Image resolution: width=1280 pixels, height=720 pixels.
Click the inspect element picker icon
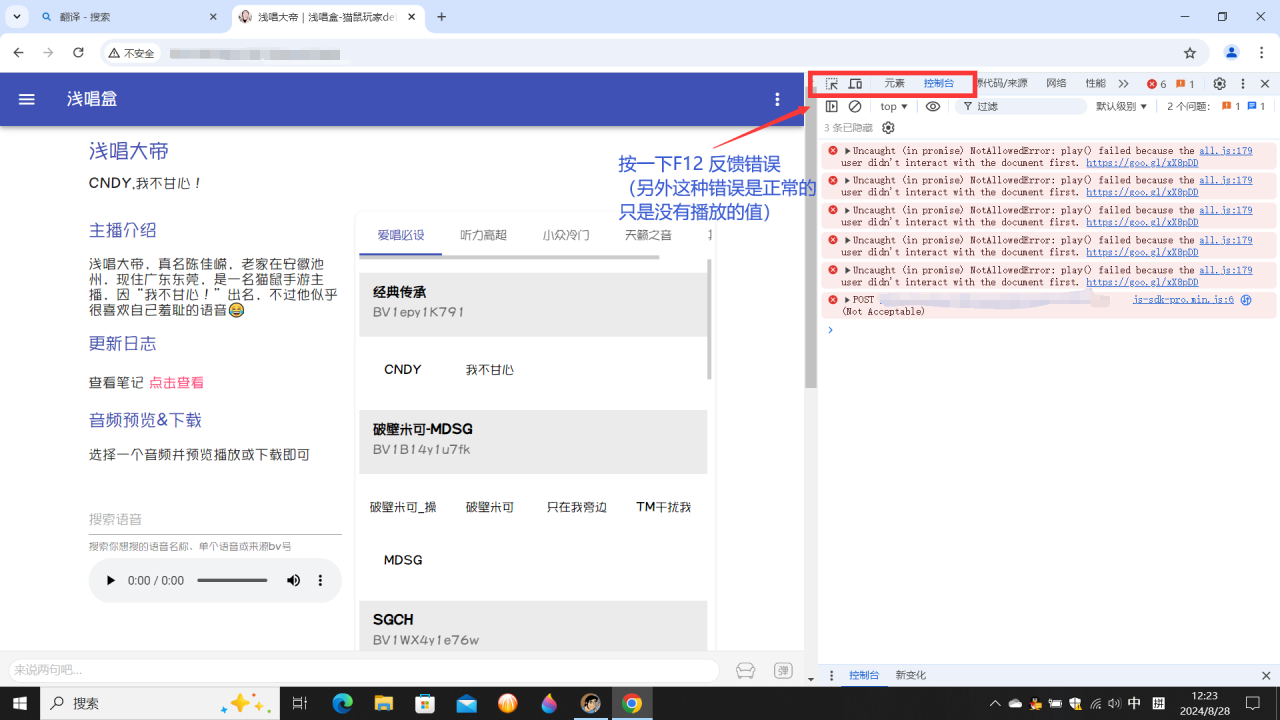click(831, 84)
